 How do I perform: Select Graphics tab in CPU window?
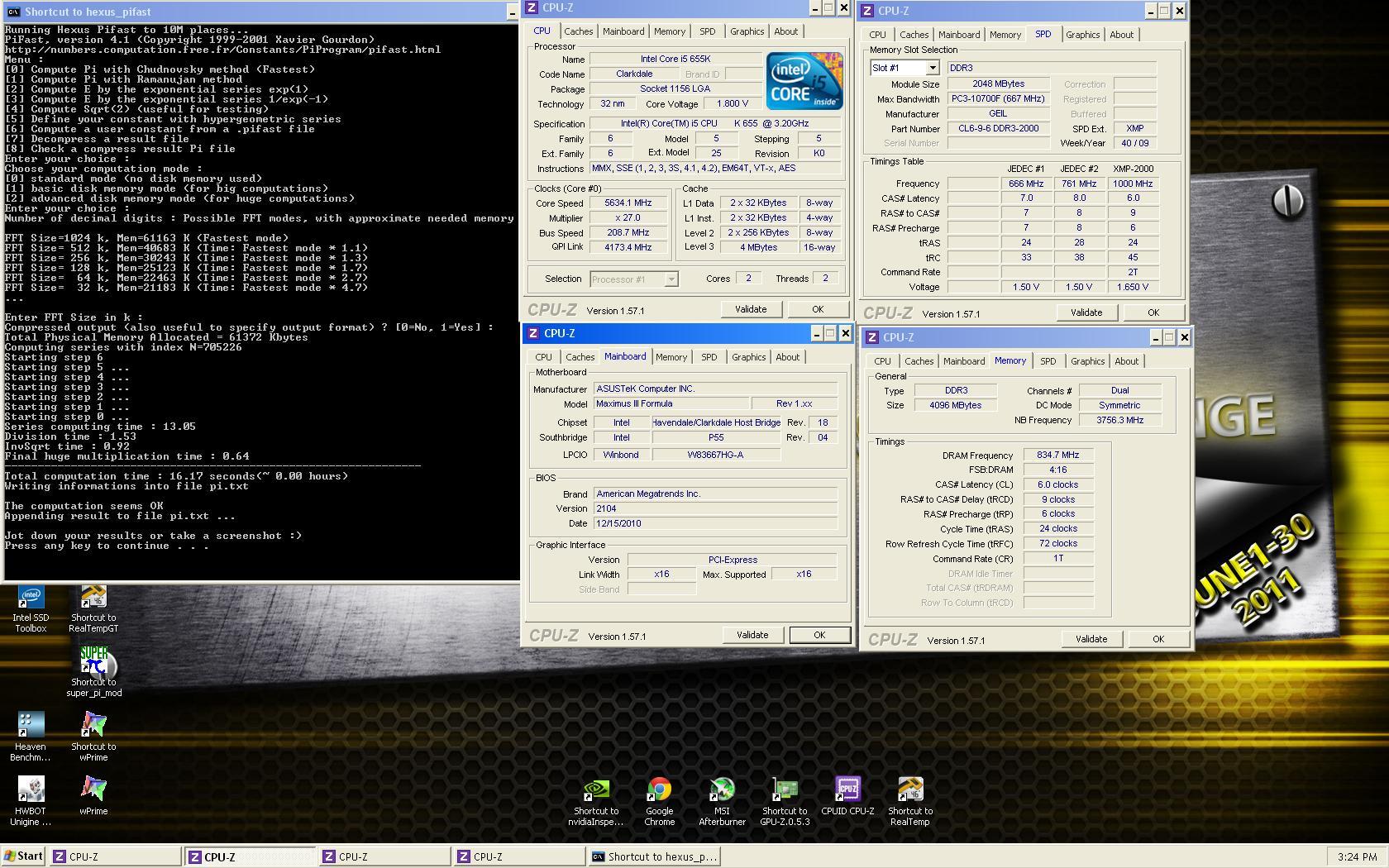point(747,31)
